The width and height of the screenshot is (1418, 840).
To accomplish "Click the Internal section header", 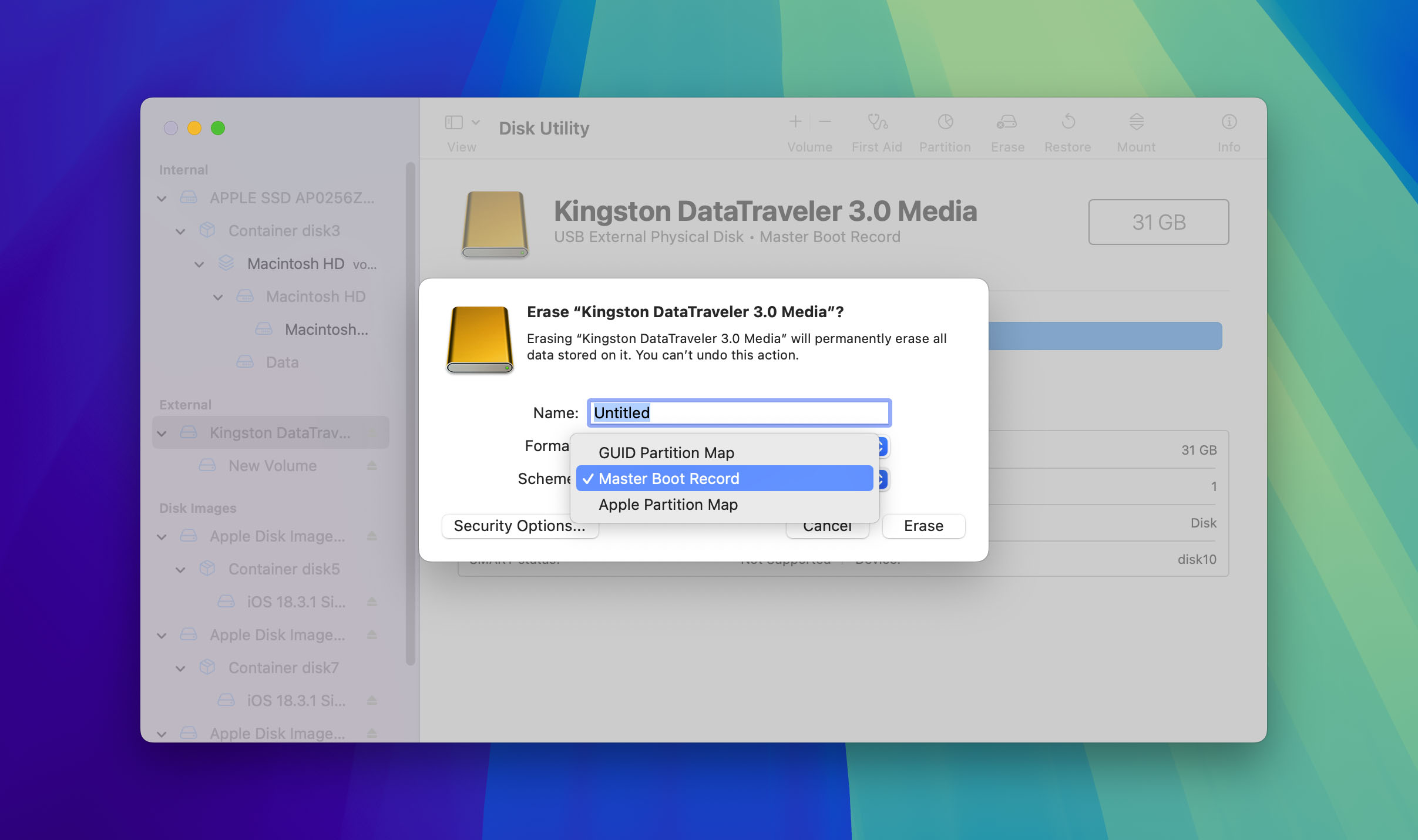I will (183, 170).
